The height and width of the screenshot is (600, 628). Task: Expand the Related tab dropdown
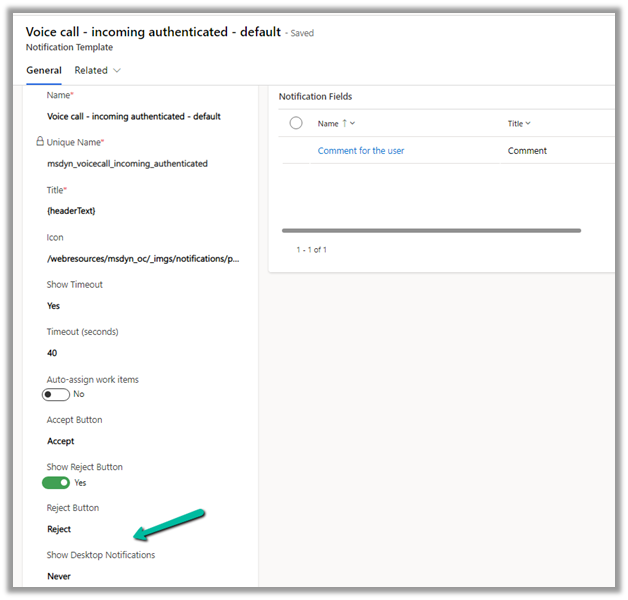(117, 71)
